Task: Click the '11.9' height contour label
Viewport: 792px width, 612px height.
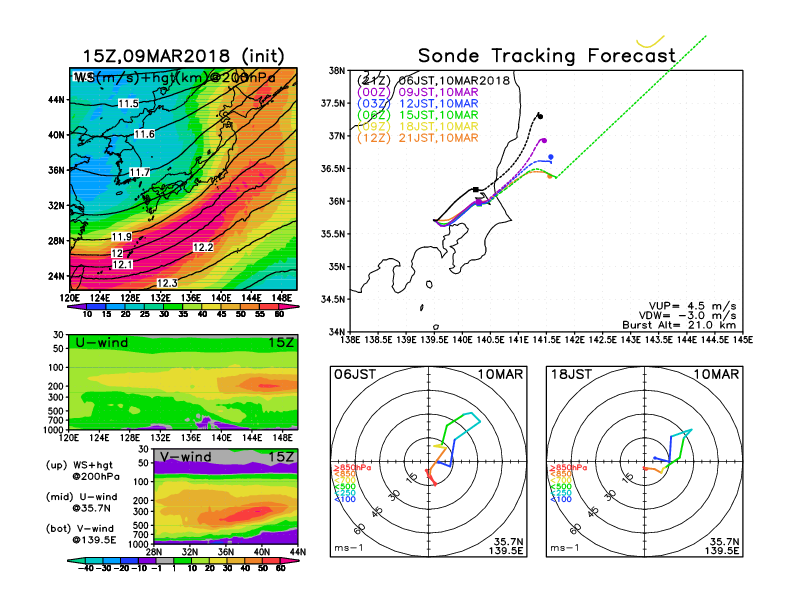Action: point(122,237)
